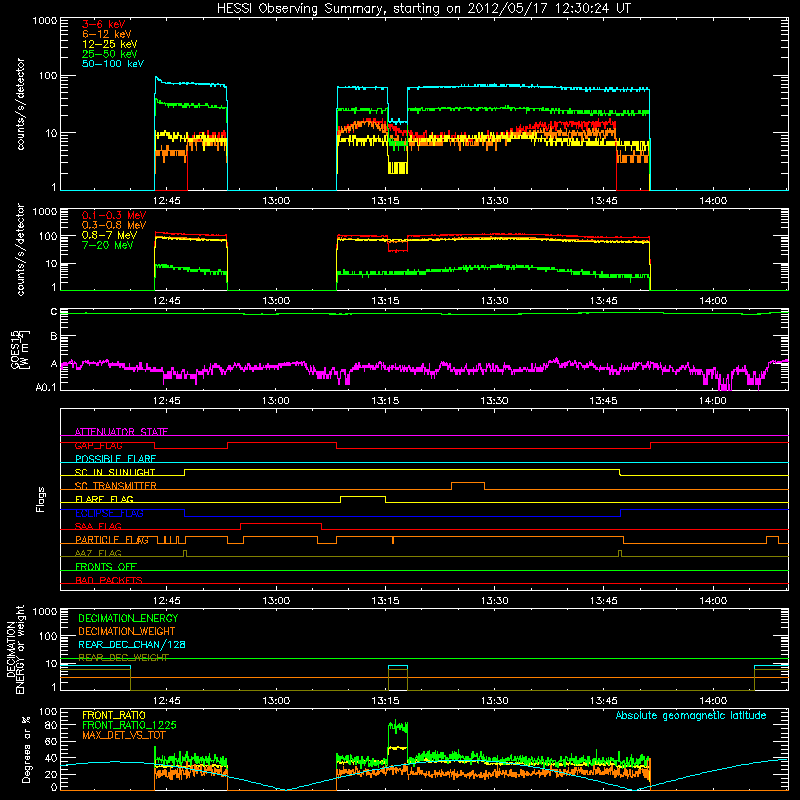Click the '3-6 keV' legend label
This screenshot has width=800, height=800.
(x=103, y=24)
